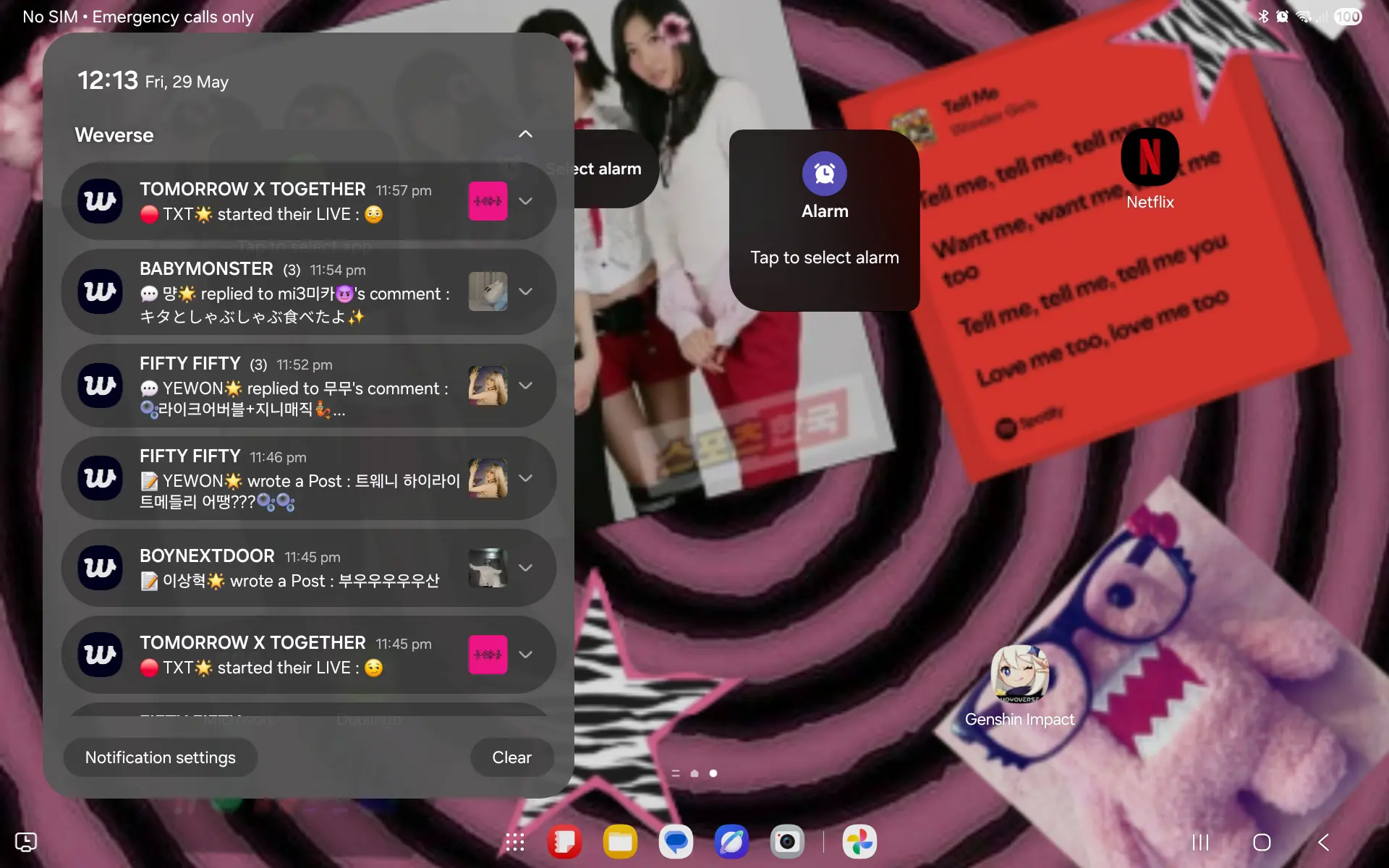Expand the 11:57 pm TOMORROW X TOGETHER notification
This screenshot has width=1389, height=868.
coord(526,201)
